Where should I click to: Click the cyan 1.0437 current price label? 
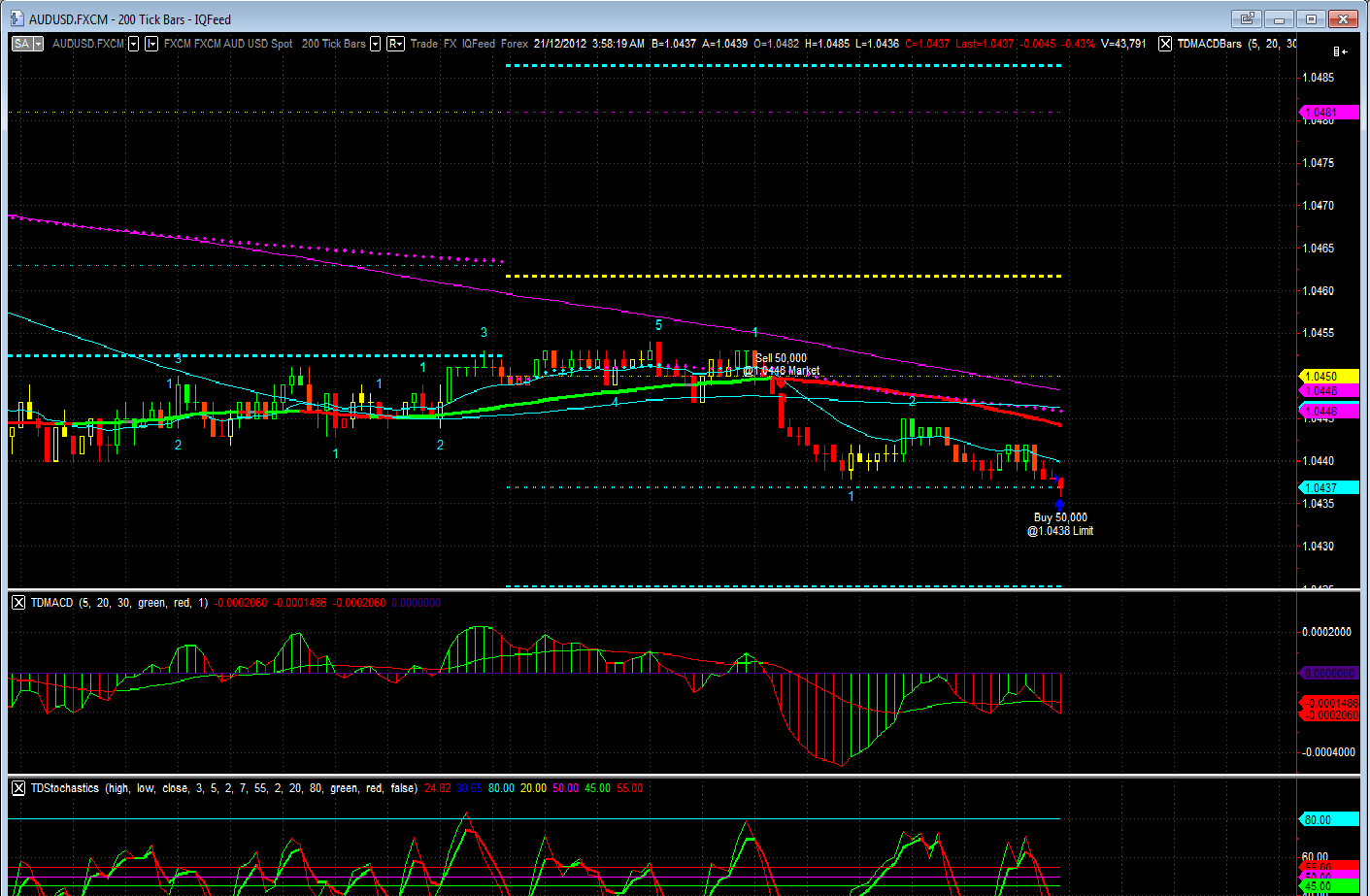pos(1328,488)
